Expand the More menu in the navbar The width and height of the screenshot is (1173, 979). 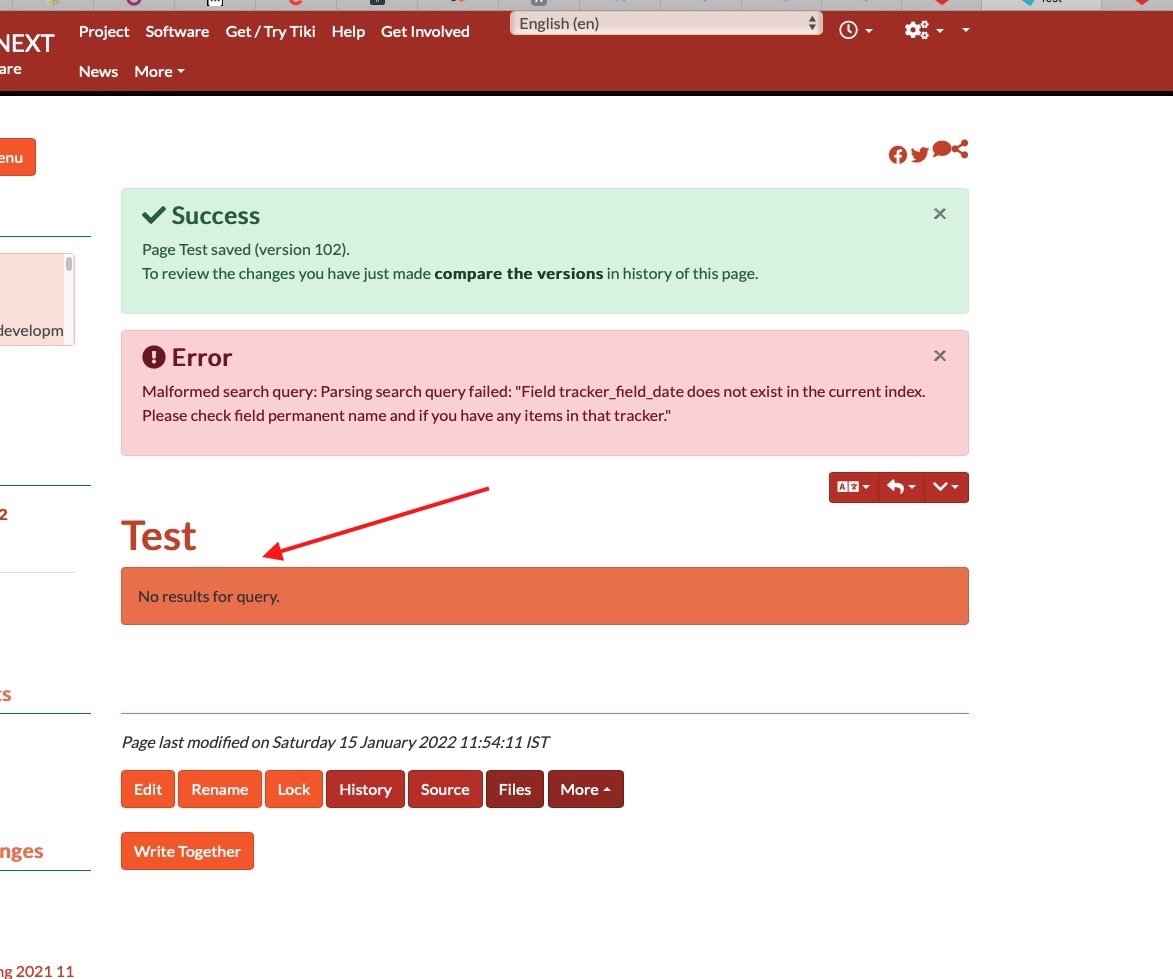pyautogui.click(x=159, y=72)
